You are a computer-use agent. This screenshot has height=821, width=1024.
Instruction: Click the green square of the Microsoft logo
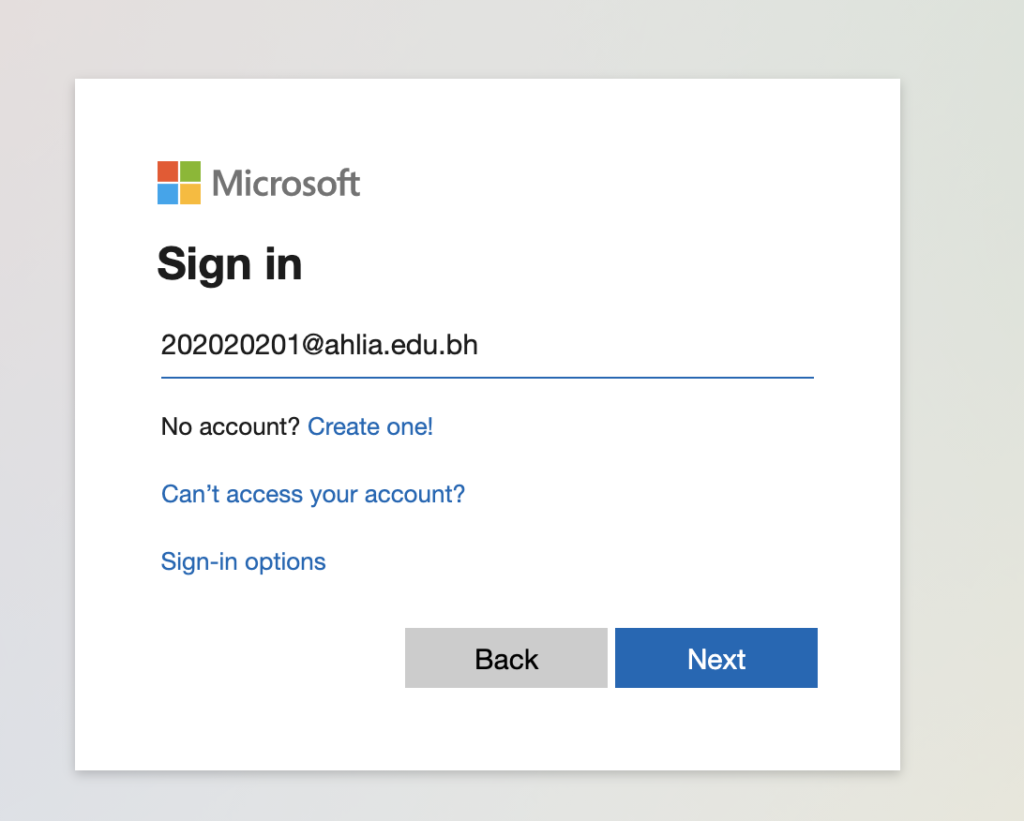(190, 171)
